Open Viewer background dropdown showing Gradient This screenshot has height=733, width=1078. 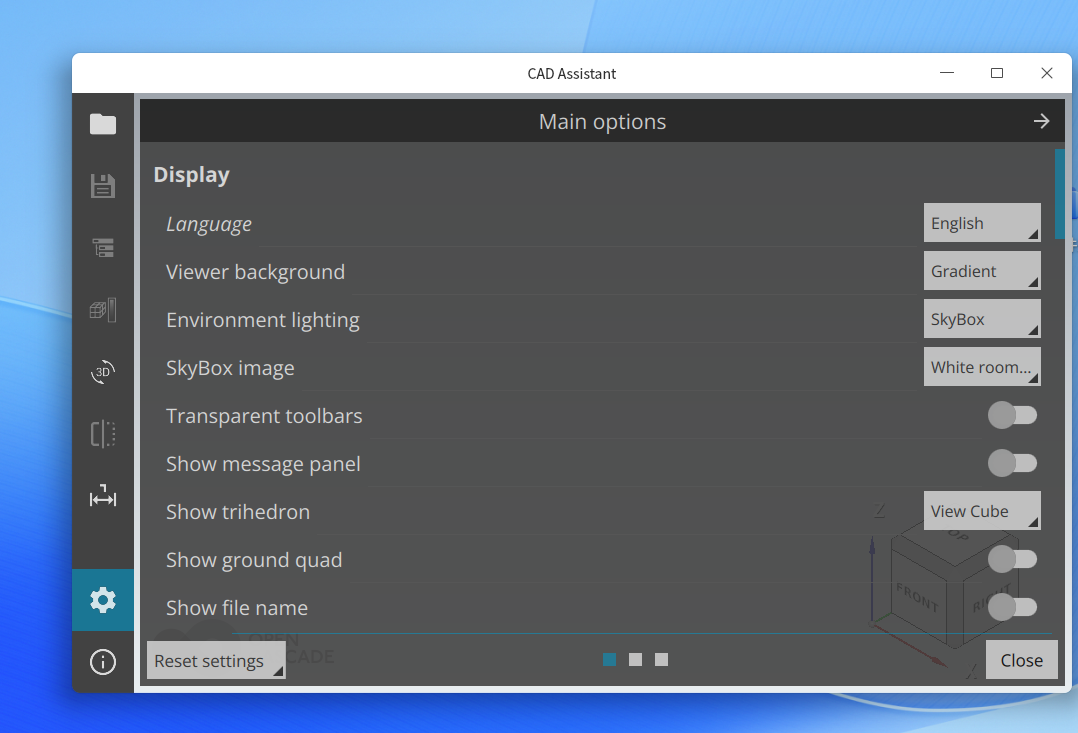tap(982, 271)
